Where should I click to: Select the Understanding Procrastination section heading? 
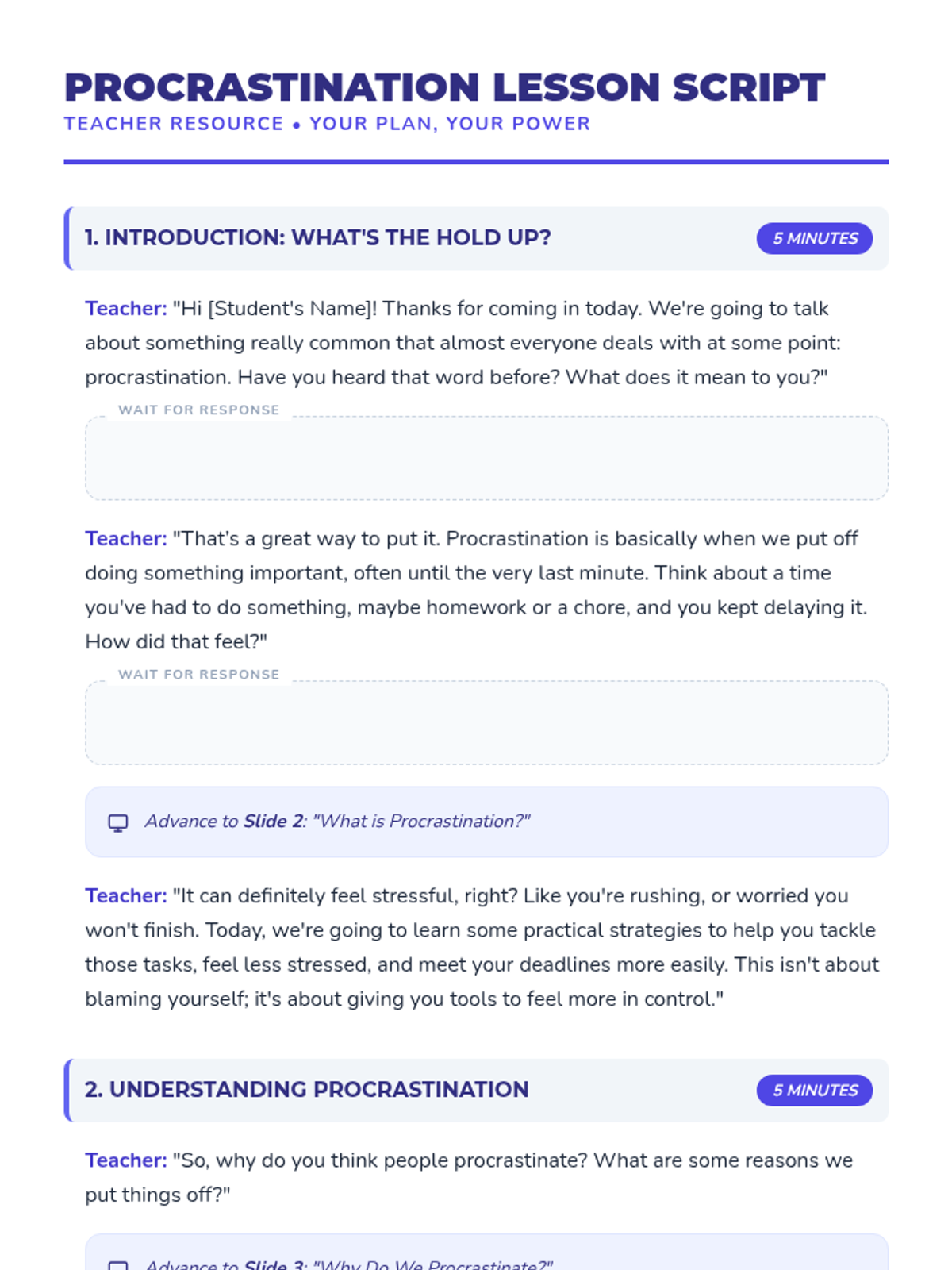(306, 1089)
